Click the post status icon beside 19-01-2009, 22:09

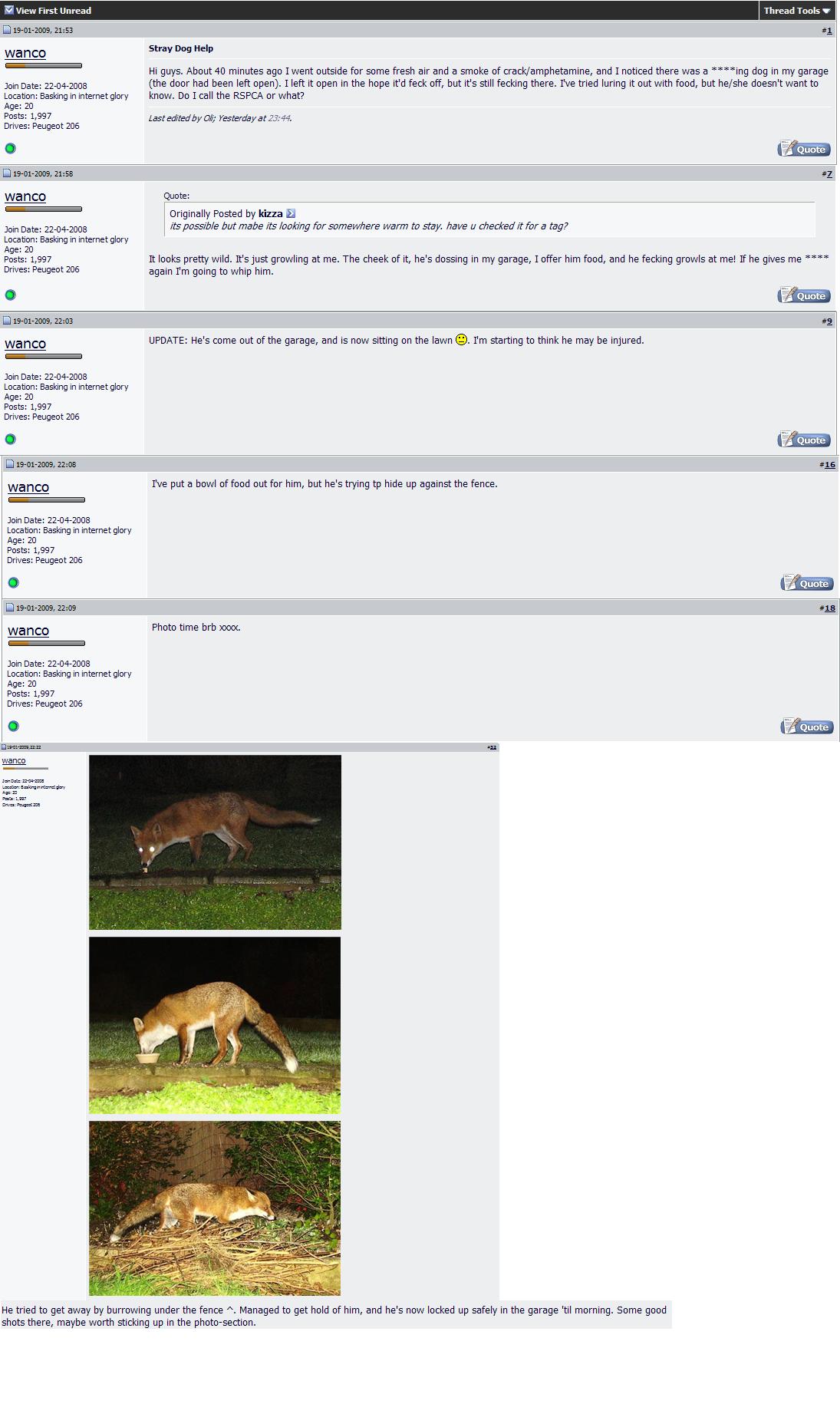pos(10,608)
